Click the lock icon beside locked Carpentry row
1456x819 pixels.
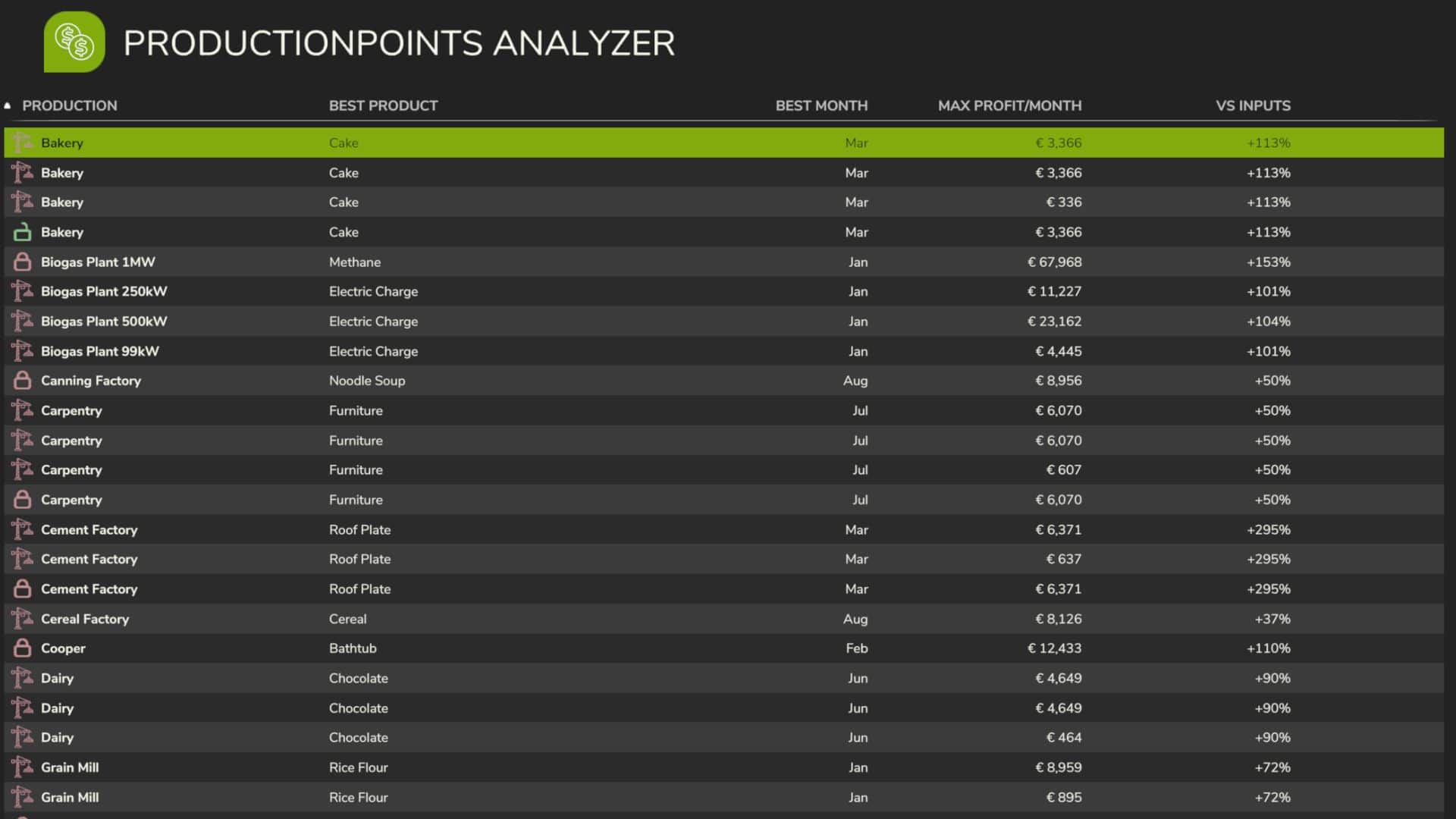click(22, 500)
